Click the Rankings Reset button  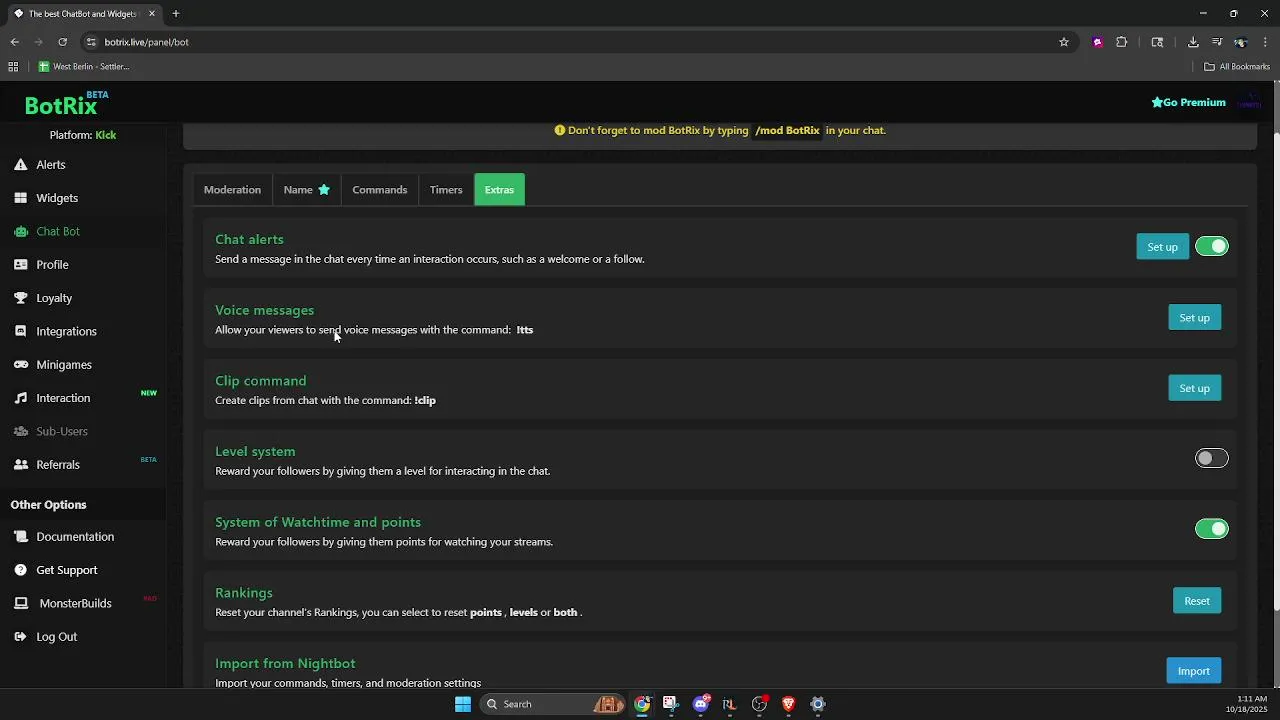tap(1197, 601)
